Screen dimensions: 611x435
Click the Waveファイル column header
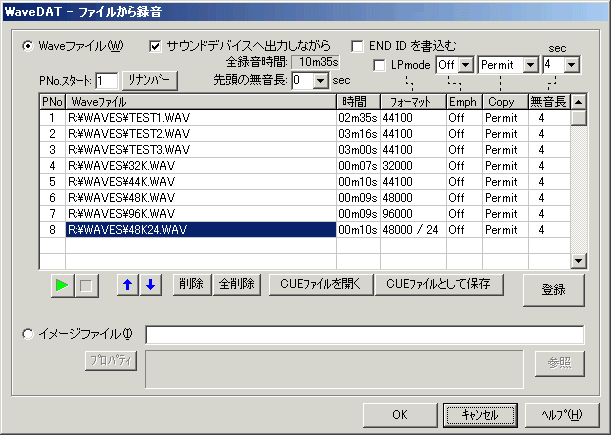click(x=200, y=102)
